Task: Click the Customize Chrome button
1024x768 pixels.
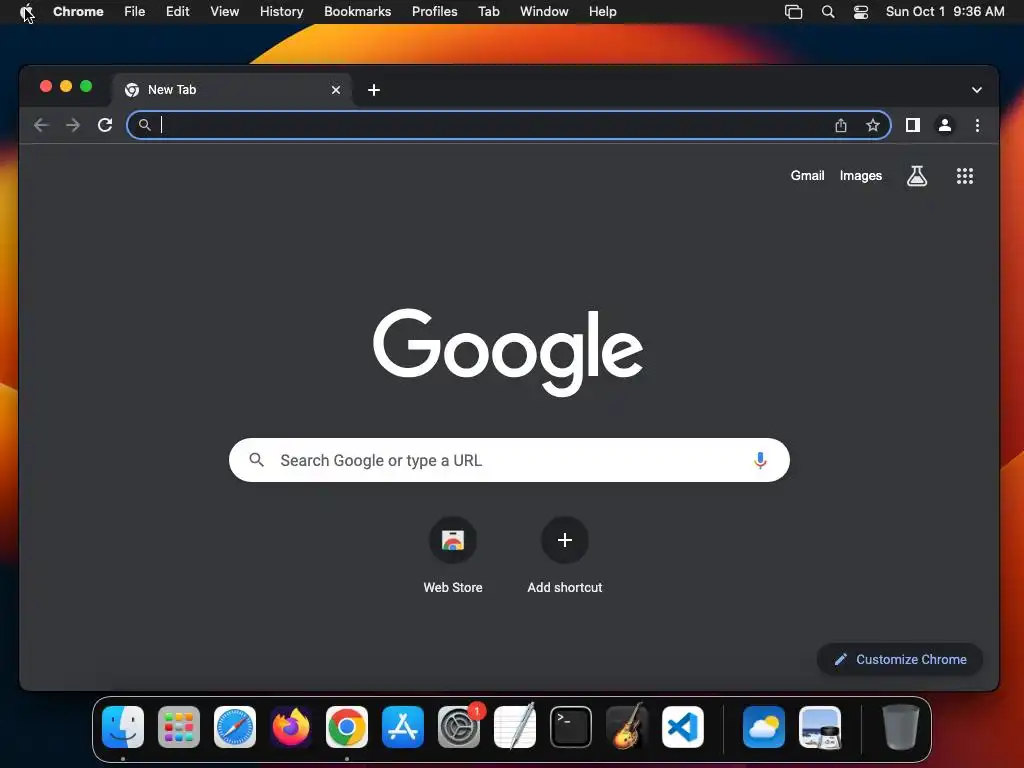Action: coord(900,660)
